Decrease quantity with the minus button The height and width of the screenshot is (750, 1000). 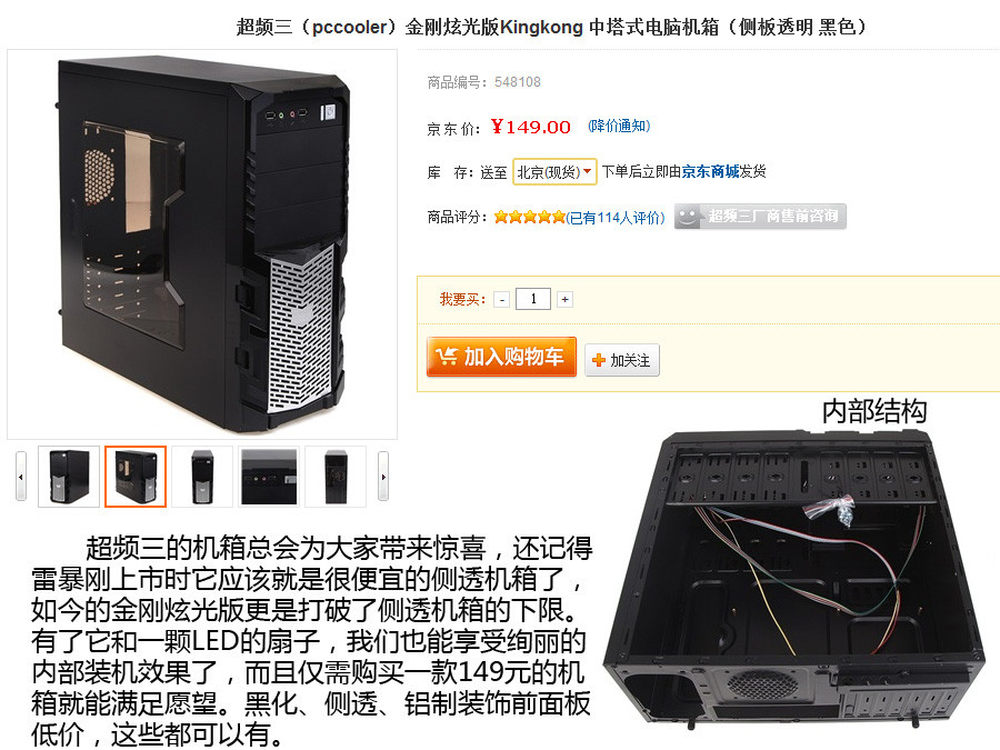click(502, 299)
